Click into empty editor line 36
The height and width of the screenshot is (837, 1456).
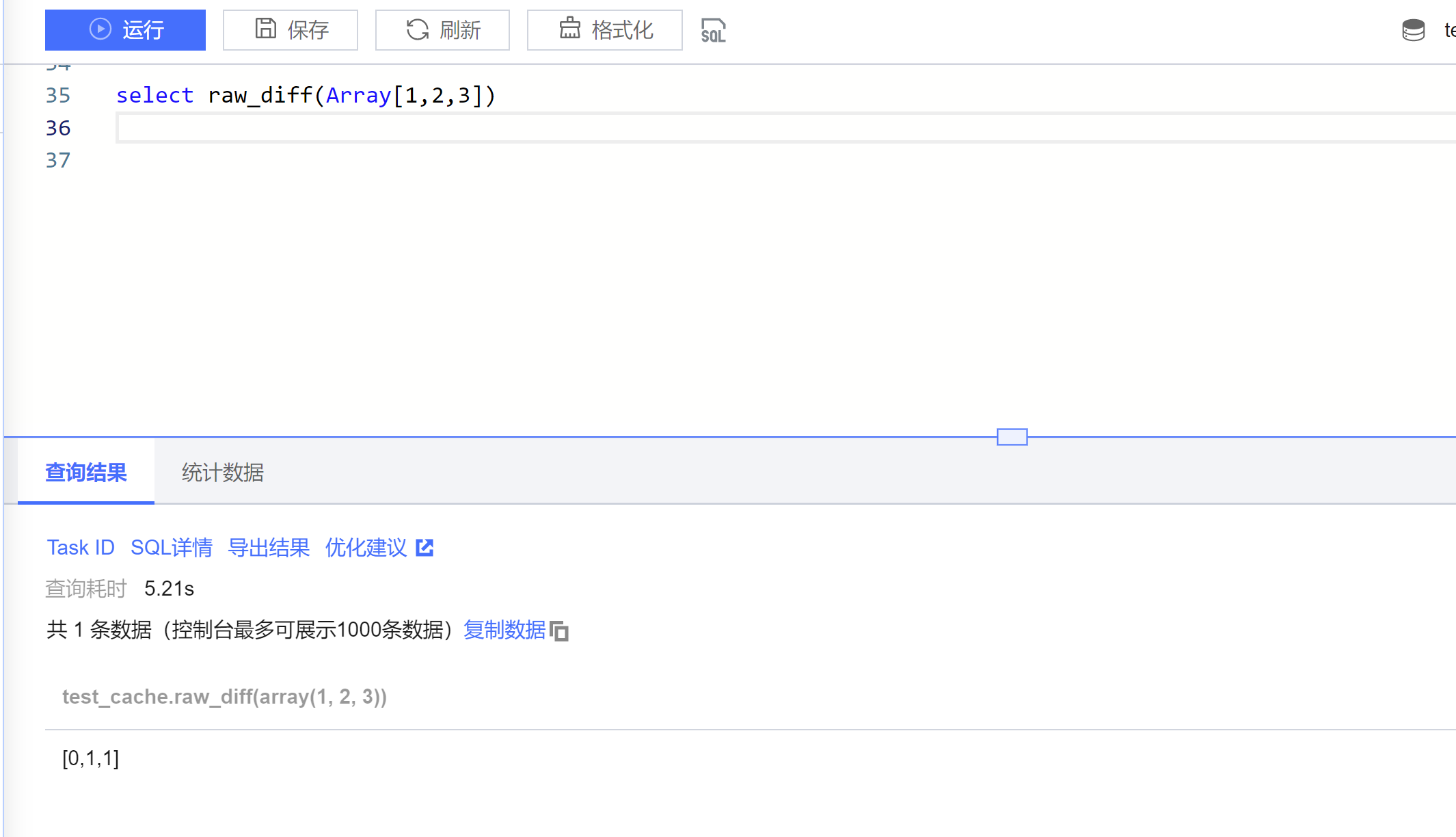[x=684, y=128]
